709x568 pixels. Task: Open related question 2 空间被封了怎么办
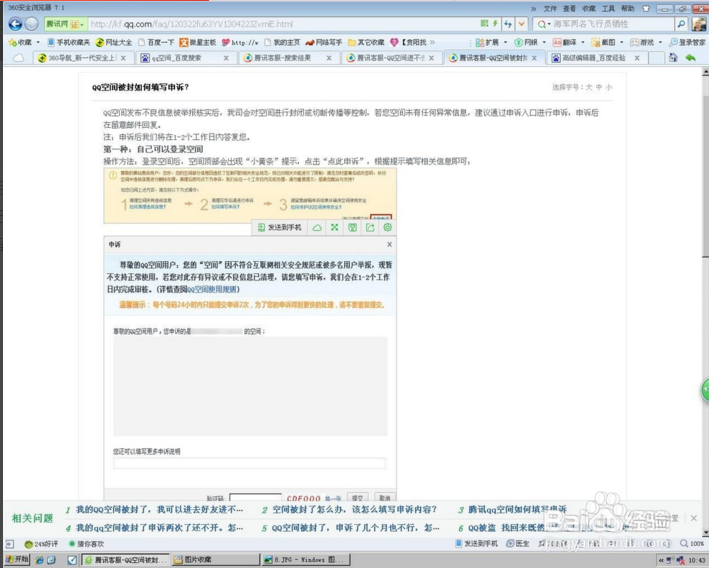point(354,510)
